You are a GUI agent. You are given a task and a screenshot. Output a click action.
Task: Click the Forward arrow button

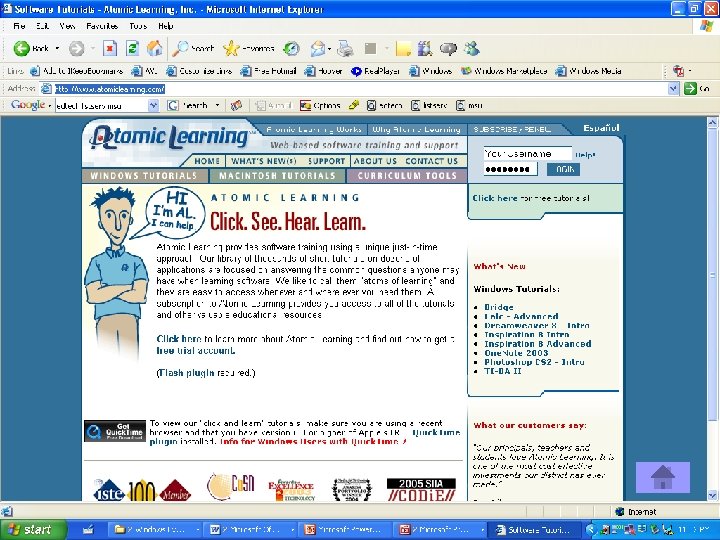tap(77, 48)
